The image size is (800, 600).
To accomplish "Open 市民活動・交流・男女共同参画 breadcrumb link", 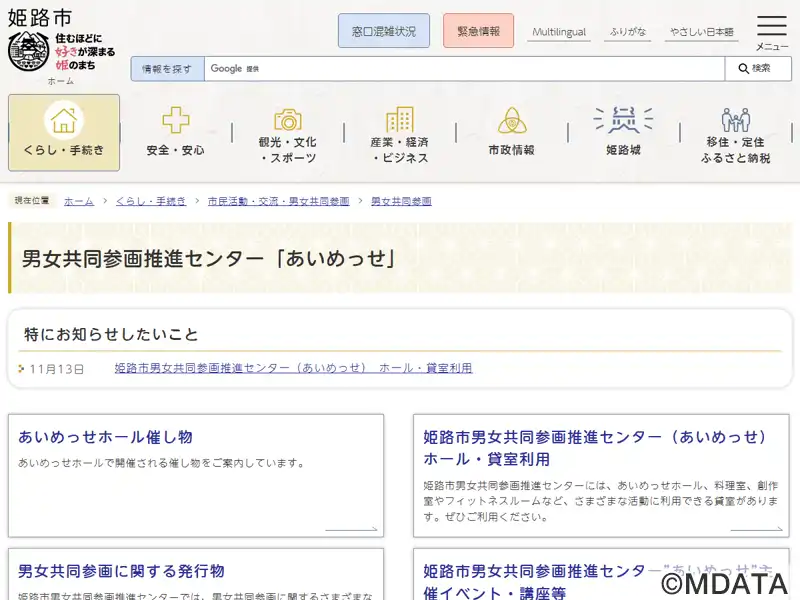I will pyautogui.click(x=278, y=201).
